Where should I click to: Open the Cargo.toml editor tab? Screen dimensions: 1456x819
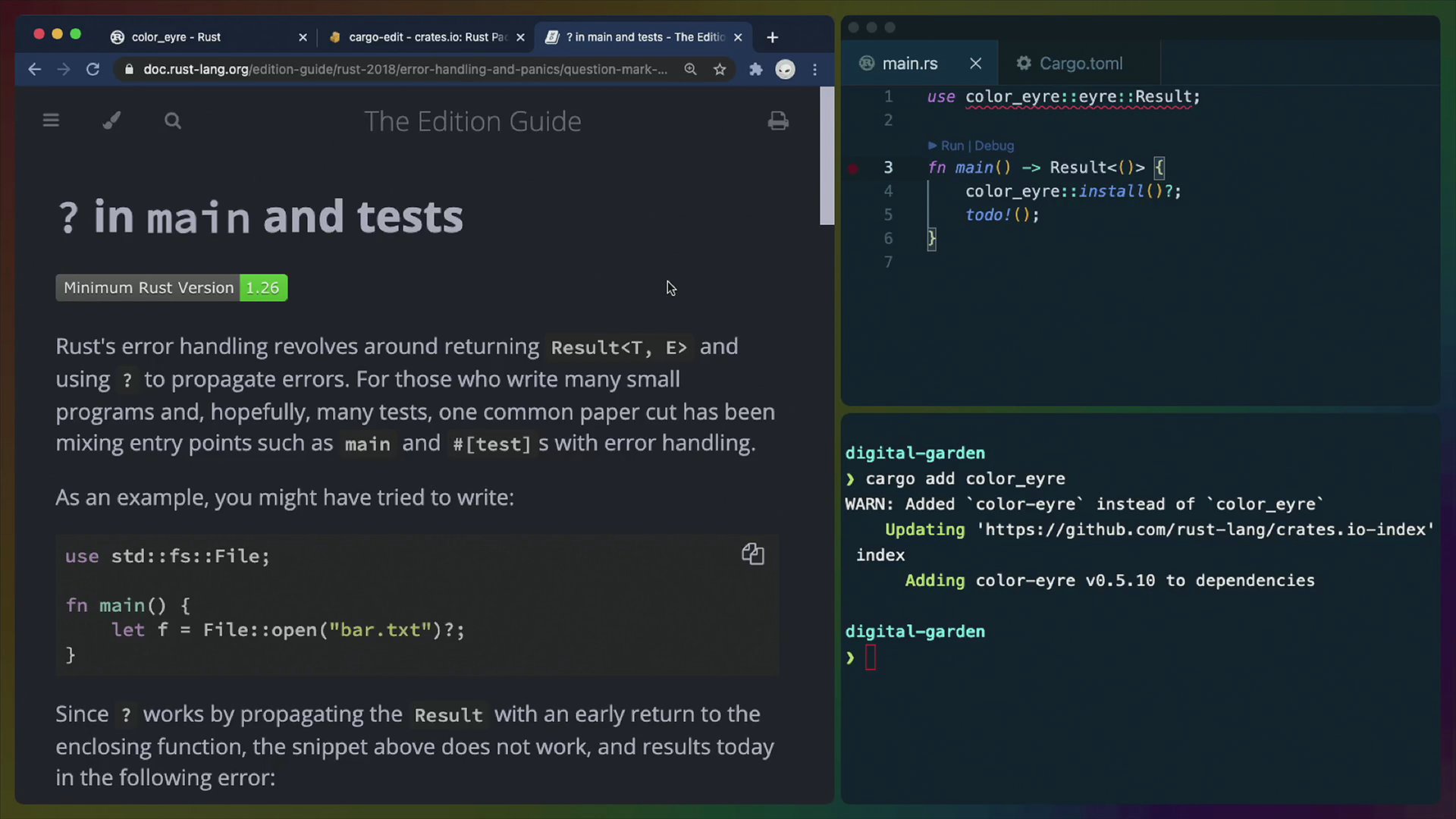[1081, 64]
